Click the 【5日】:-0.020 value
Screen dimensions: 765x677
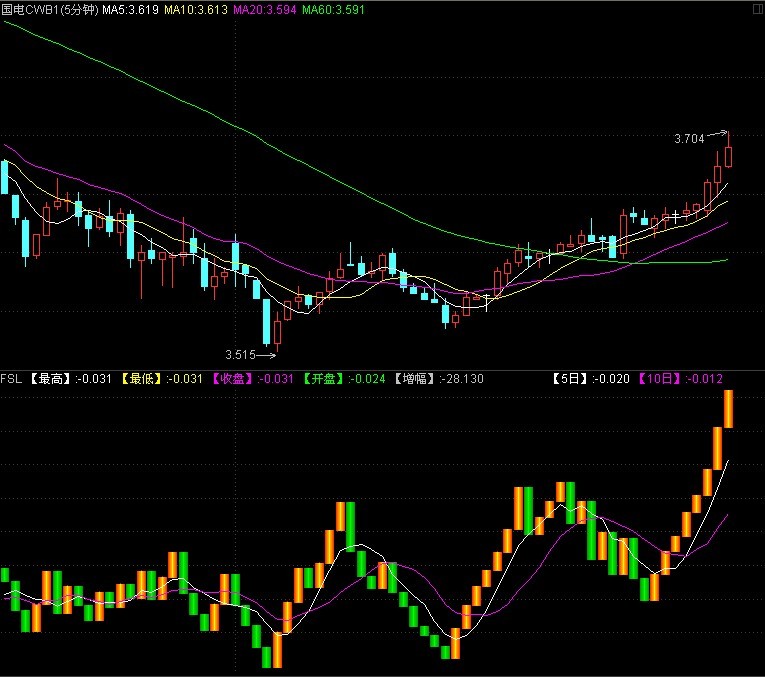coord(590,379)
